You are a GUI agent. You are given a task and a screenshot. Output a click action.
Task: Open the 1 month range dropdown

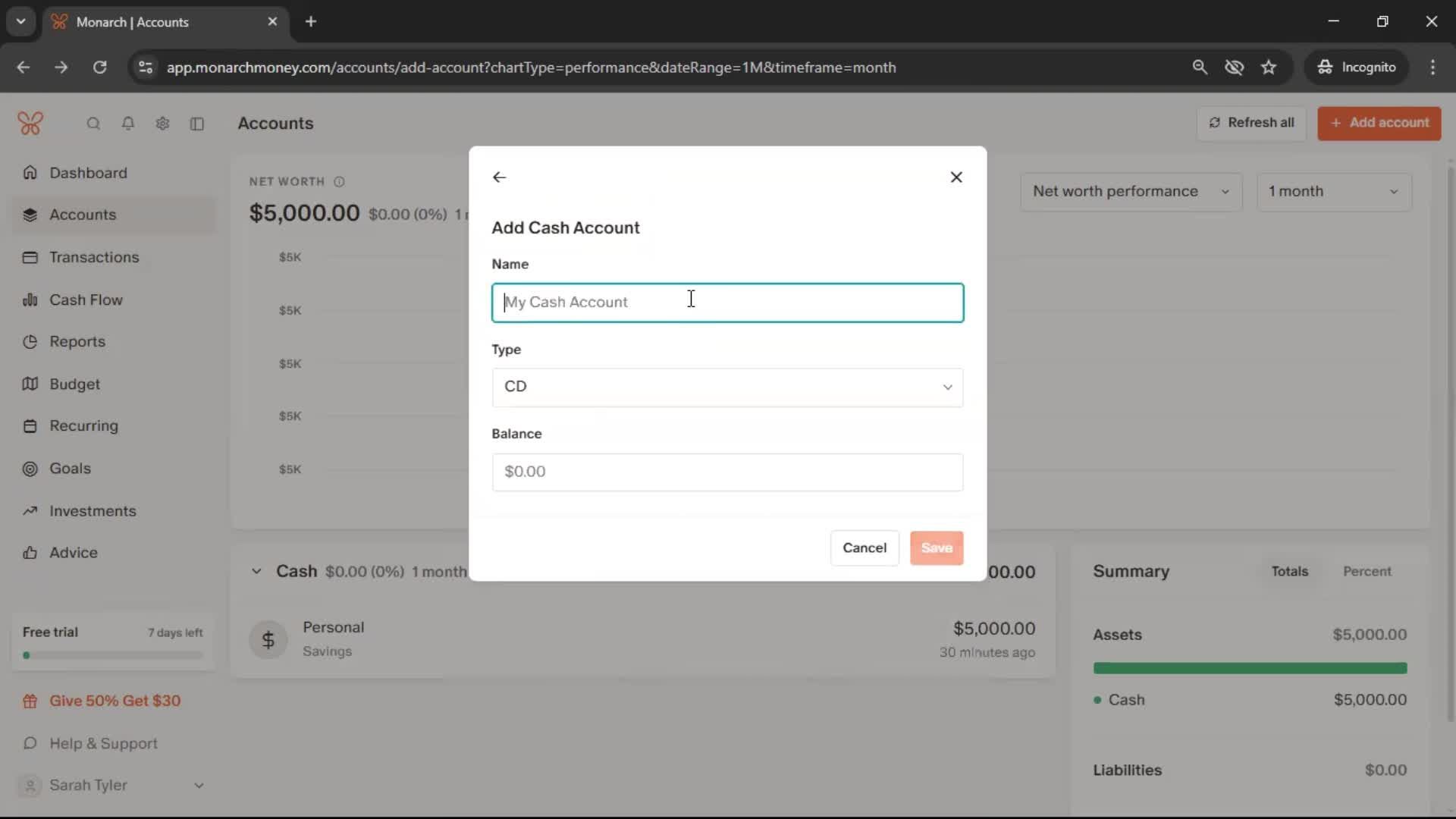click(1333, 191)
